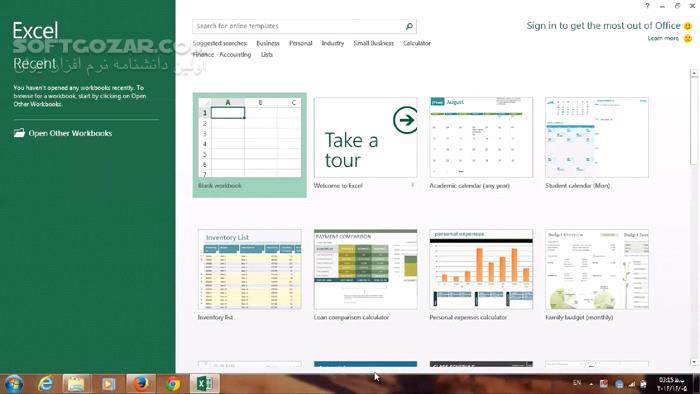700x394 pixels.
Task: Open the folder icon beside Open Other Workbooks
Action: coord(19,133)
